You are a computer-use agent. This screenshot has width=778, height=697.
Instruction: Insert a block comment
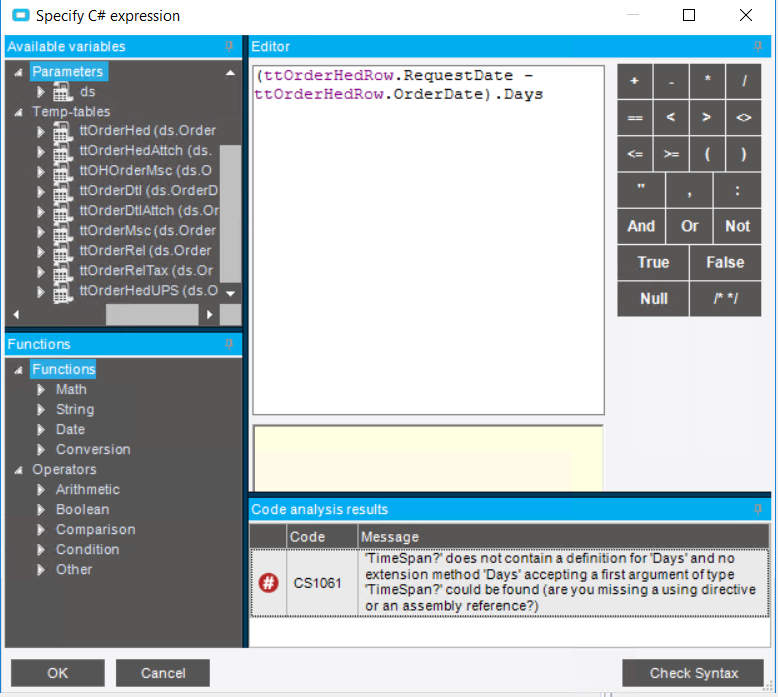coord(725,299)
